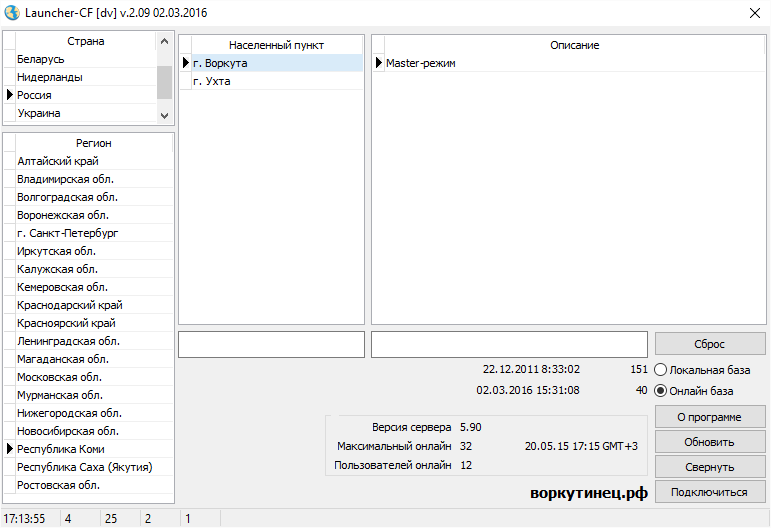
Task: Select the Онлайн база radio button
Action: coord(660,391)
